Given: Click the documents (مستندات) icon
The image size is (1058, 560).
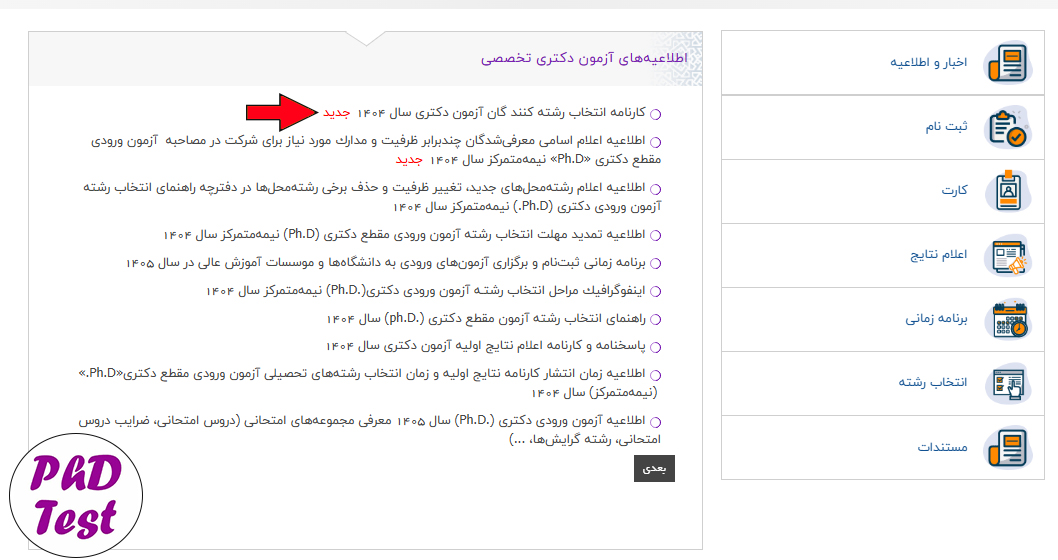Looking at the screenshot, I should tap(1007, 447).
